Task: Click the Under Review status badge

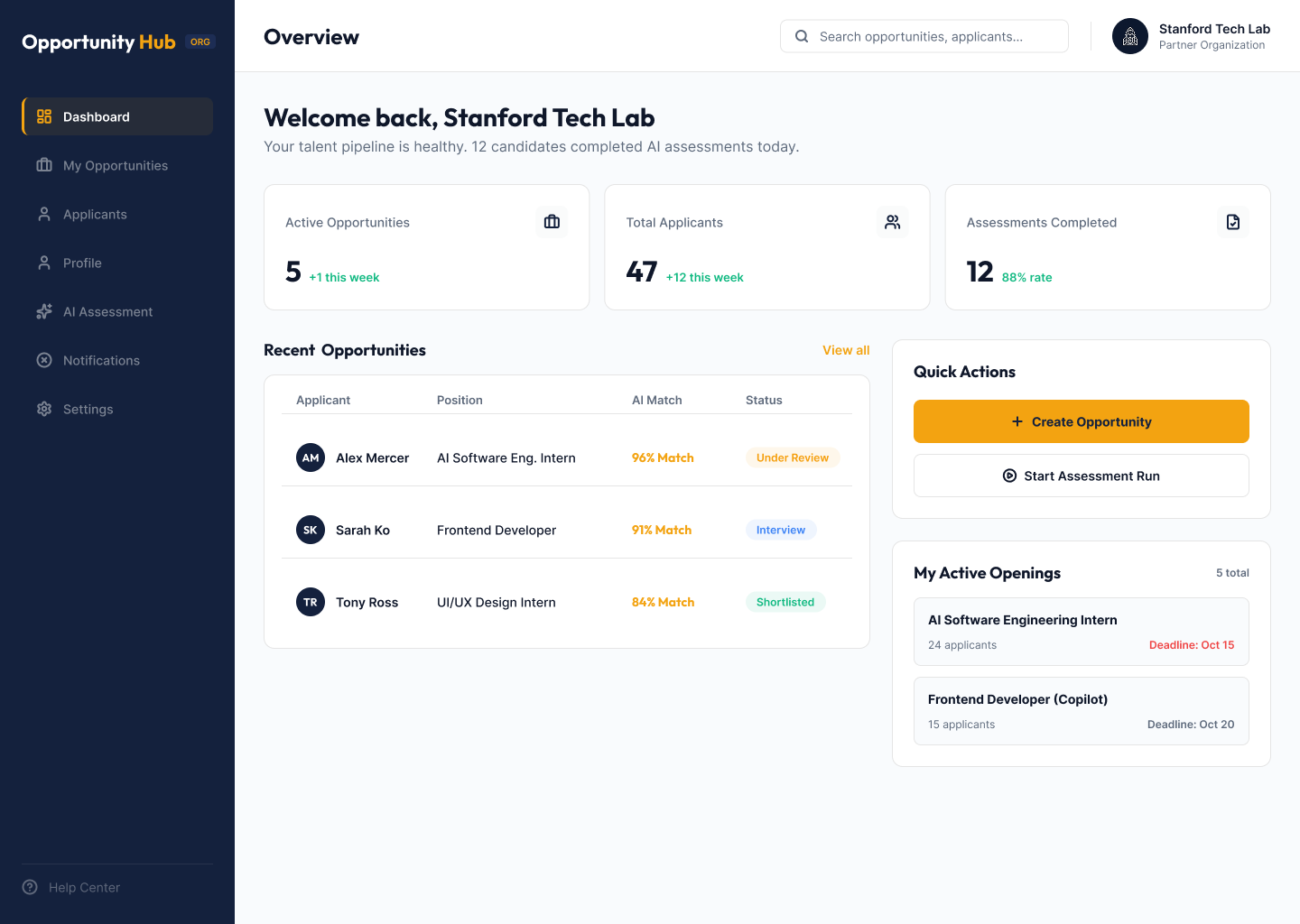Action: coord(793,457)
